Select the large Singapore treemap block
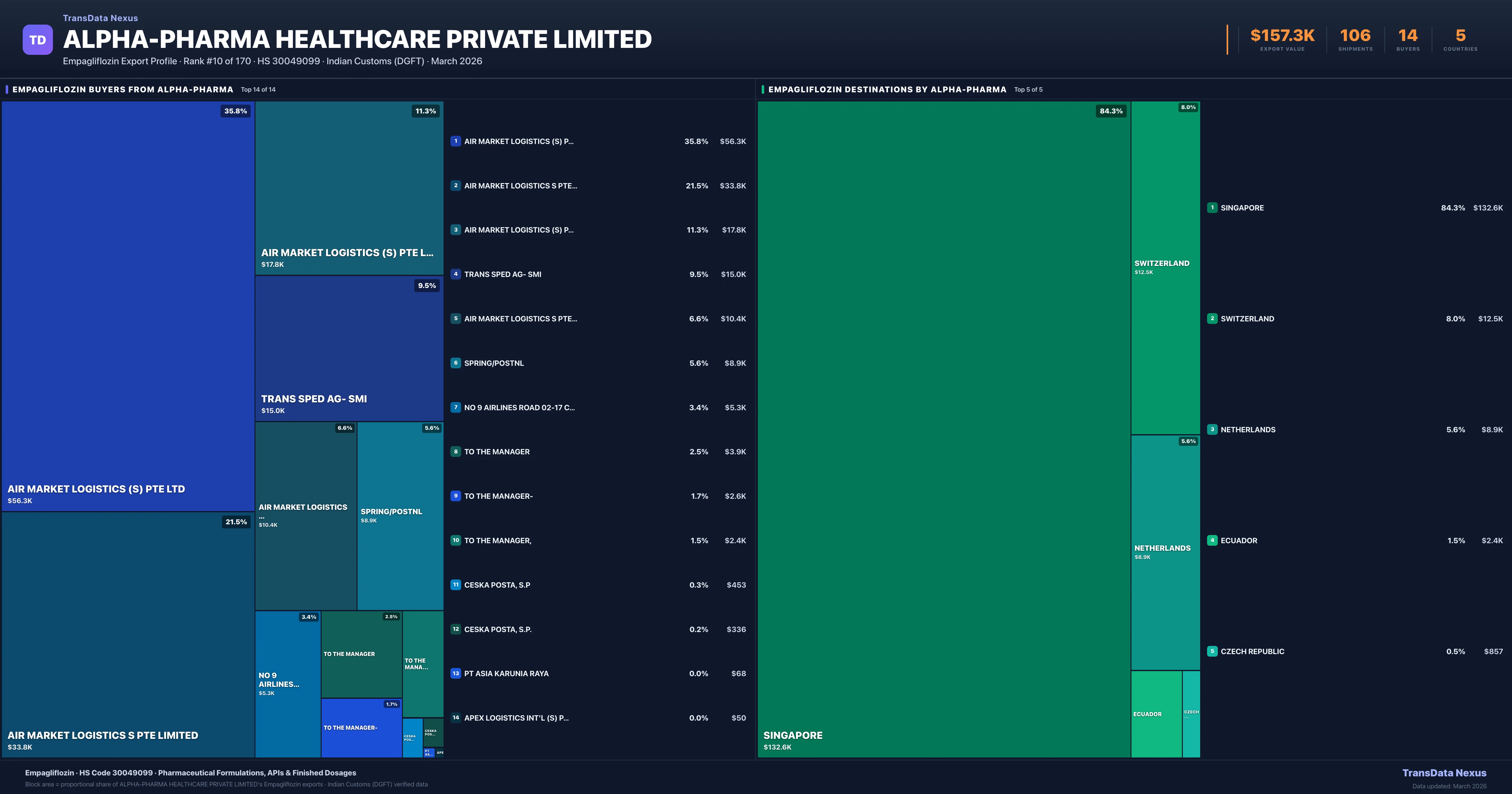Viewport: 1512px width, 794px height. click(x=943, y=429)
